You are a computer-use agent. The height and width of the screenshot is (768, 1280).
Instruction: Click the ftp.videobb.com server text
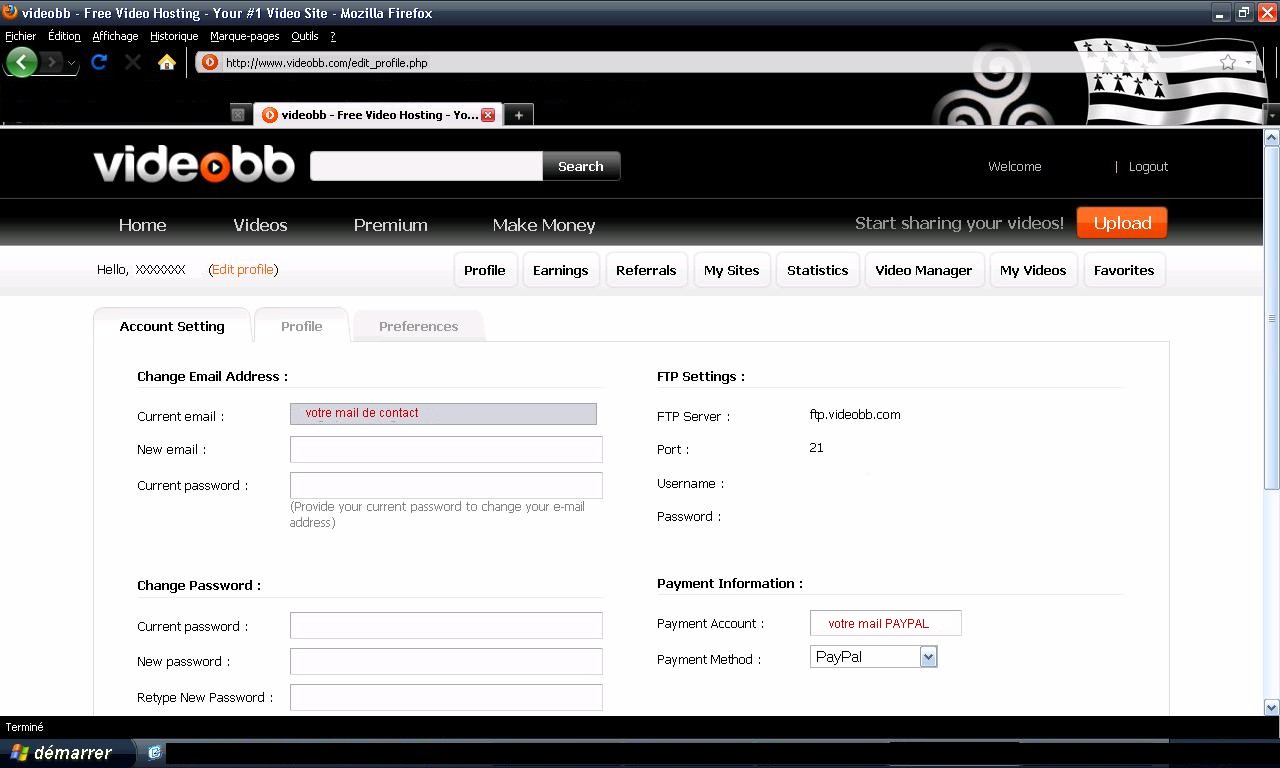point(855,414)
